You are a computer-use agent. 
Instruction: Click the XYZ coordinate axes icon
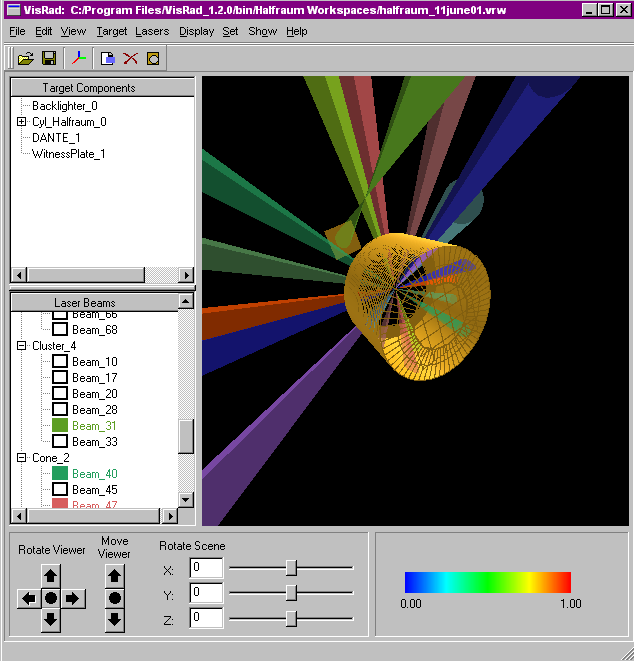click(x=79, y=58)
